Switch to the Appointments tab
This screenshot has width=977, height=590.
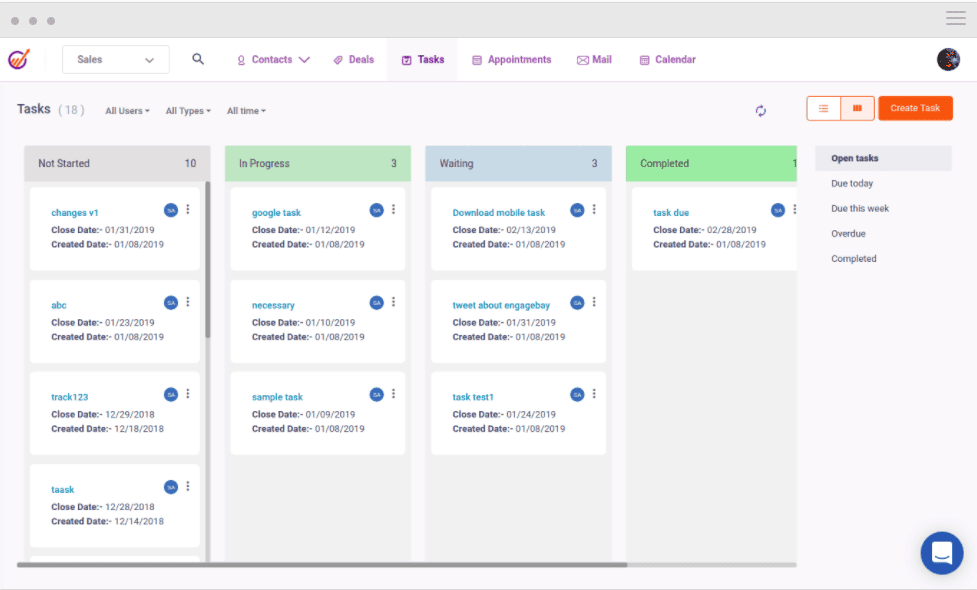pyautogui.click(x=511, y=59)
